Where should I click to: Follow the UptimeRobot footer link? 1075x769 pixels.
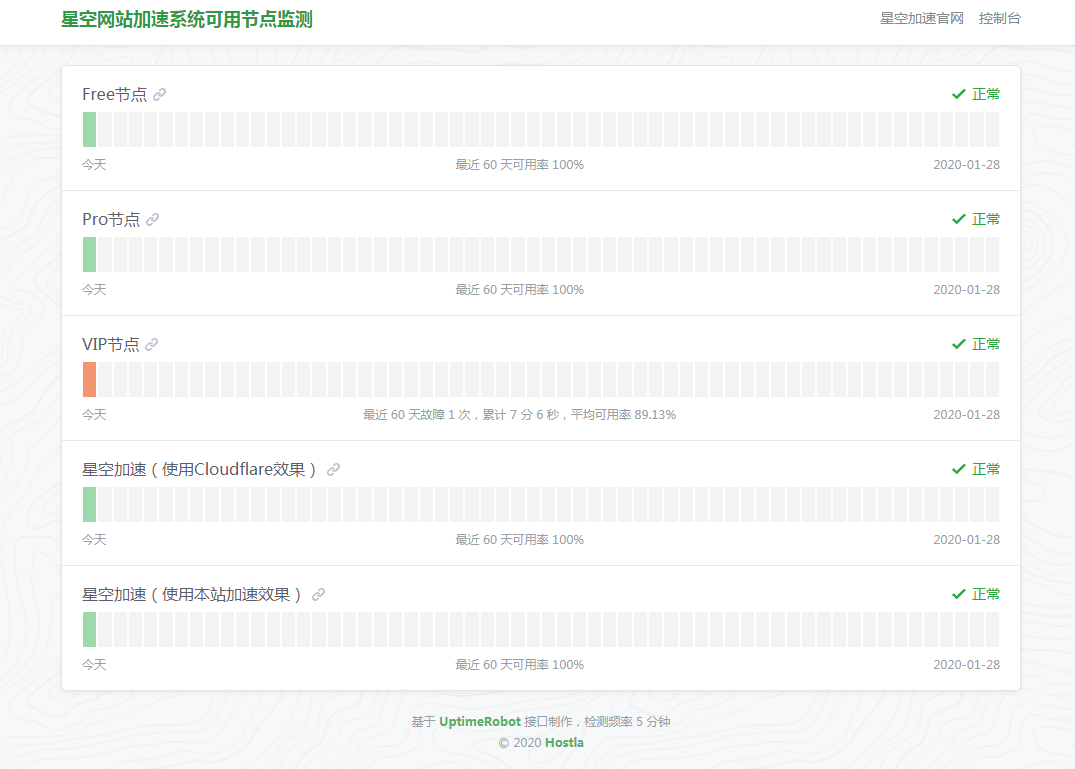(x=480, y=722)
